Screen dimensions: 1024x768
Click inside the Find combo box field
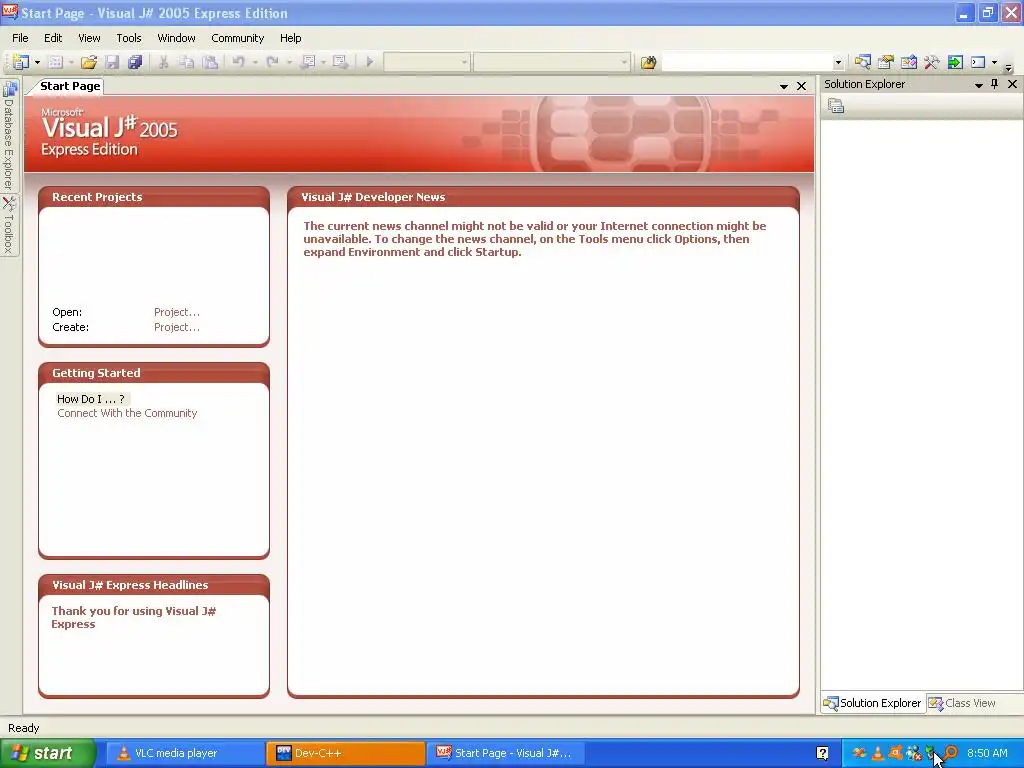click(x=747, y=62)
